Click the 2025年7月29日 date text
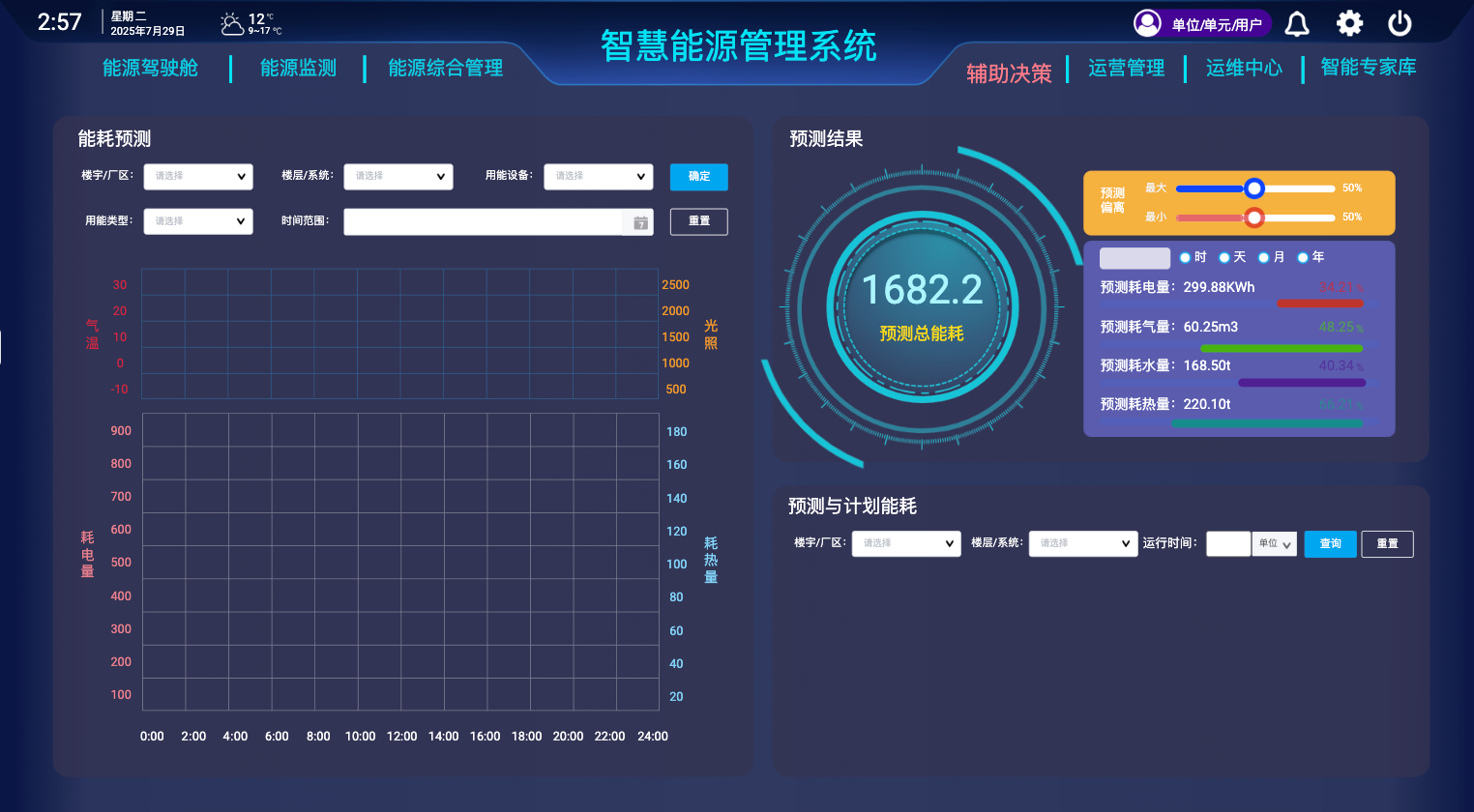Image resolution: width=1474 pixels, height=812 pixels. [x=148, y=31]
